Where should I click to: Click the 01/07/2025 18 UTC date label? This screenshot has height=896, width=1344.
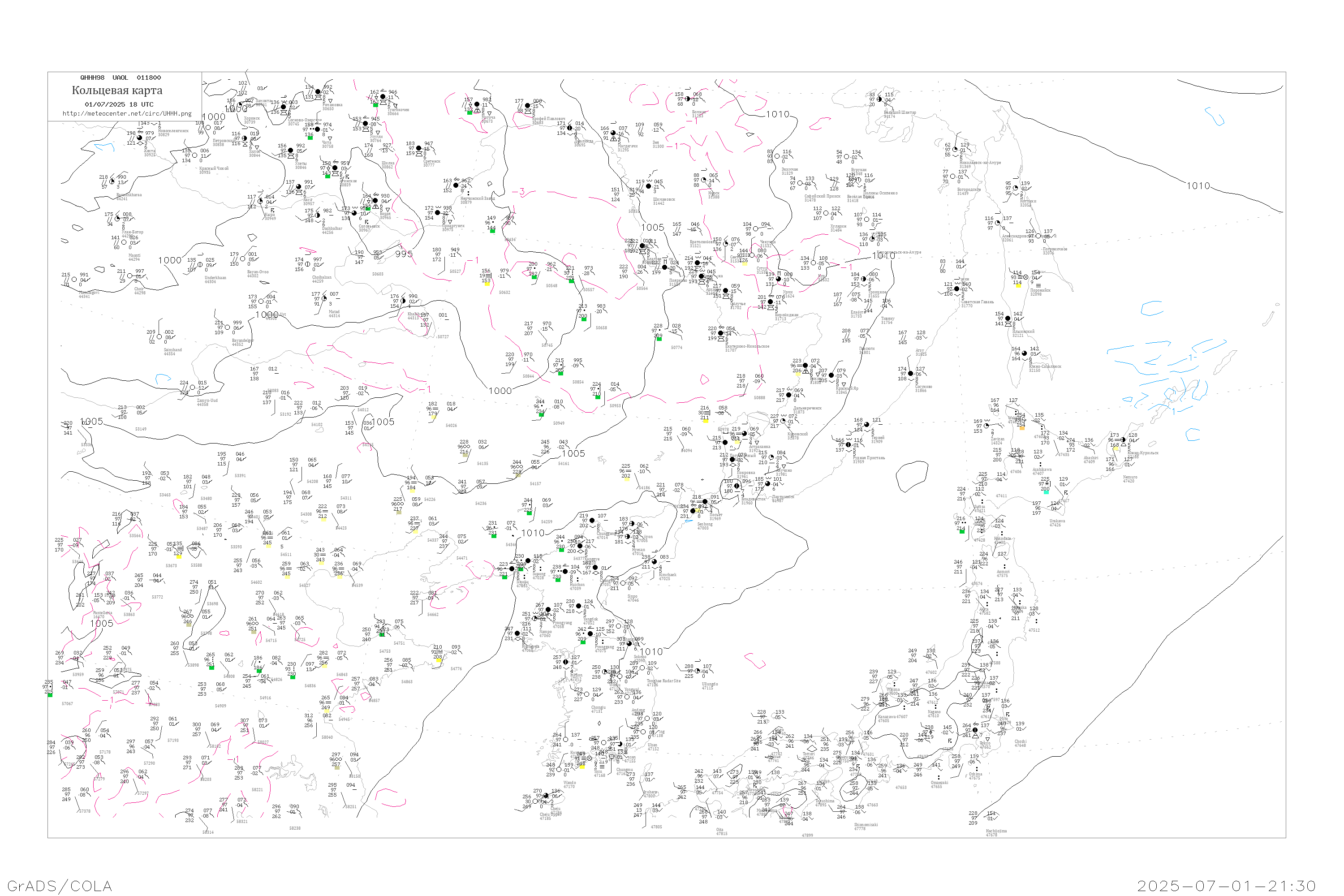tap(119, 104)
